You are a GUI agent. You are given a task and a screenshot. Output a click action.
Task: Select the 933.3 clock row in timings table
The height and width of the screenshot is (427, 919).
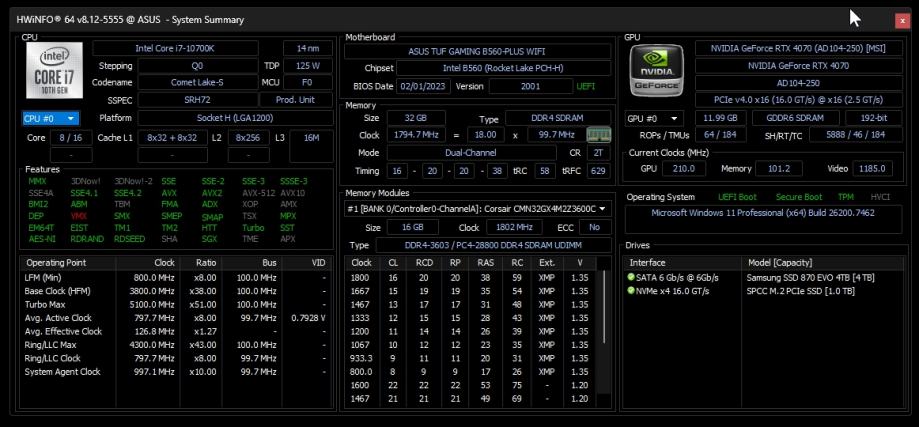(471, 358)
